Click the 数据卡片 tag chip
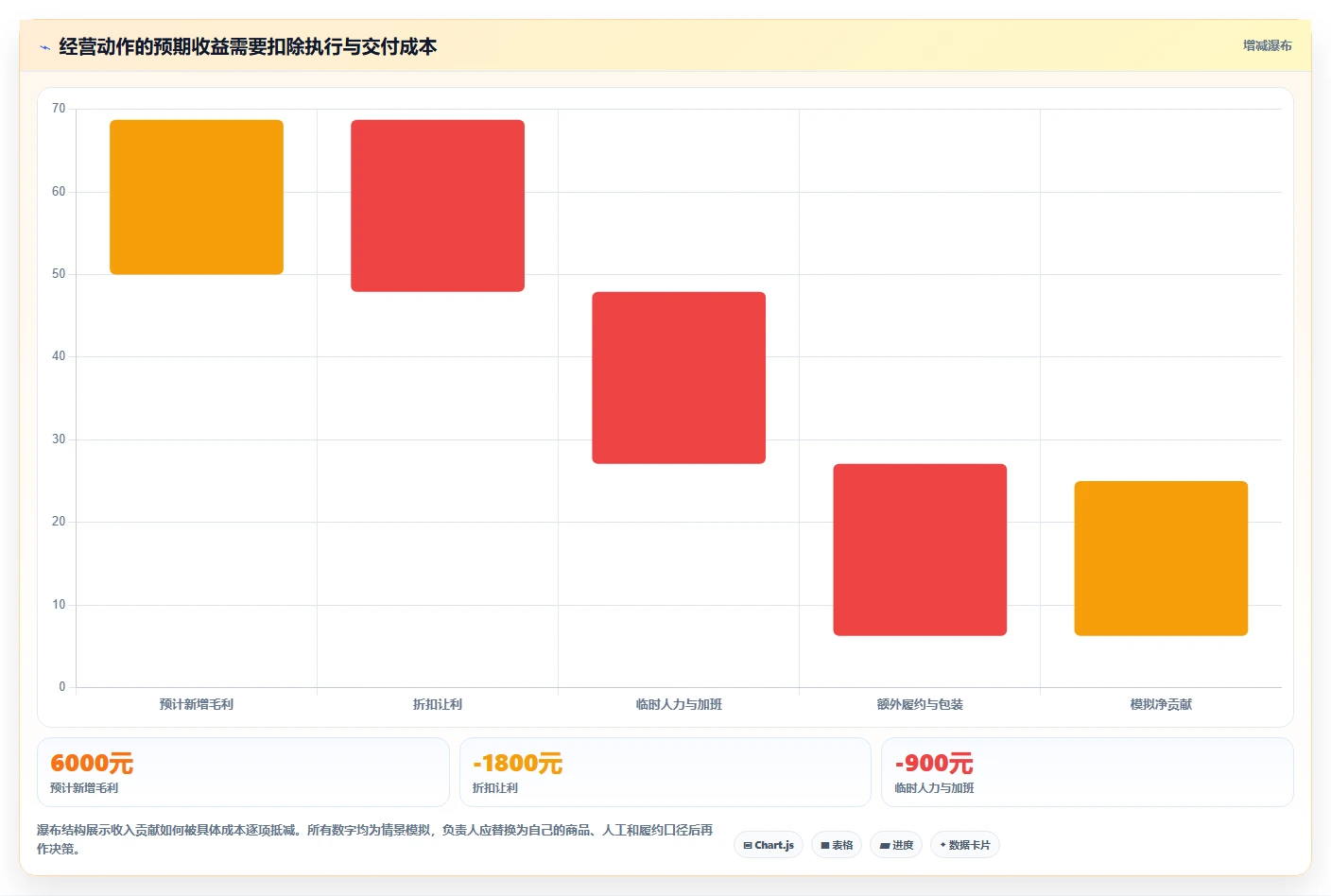 [965, 845]
